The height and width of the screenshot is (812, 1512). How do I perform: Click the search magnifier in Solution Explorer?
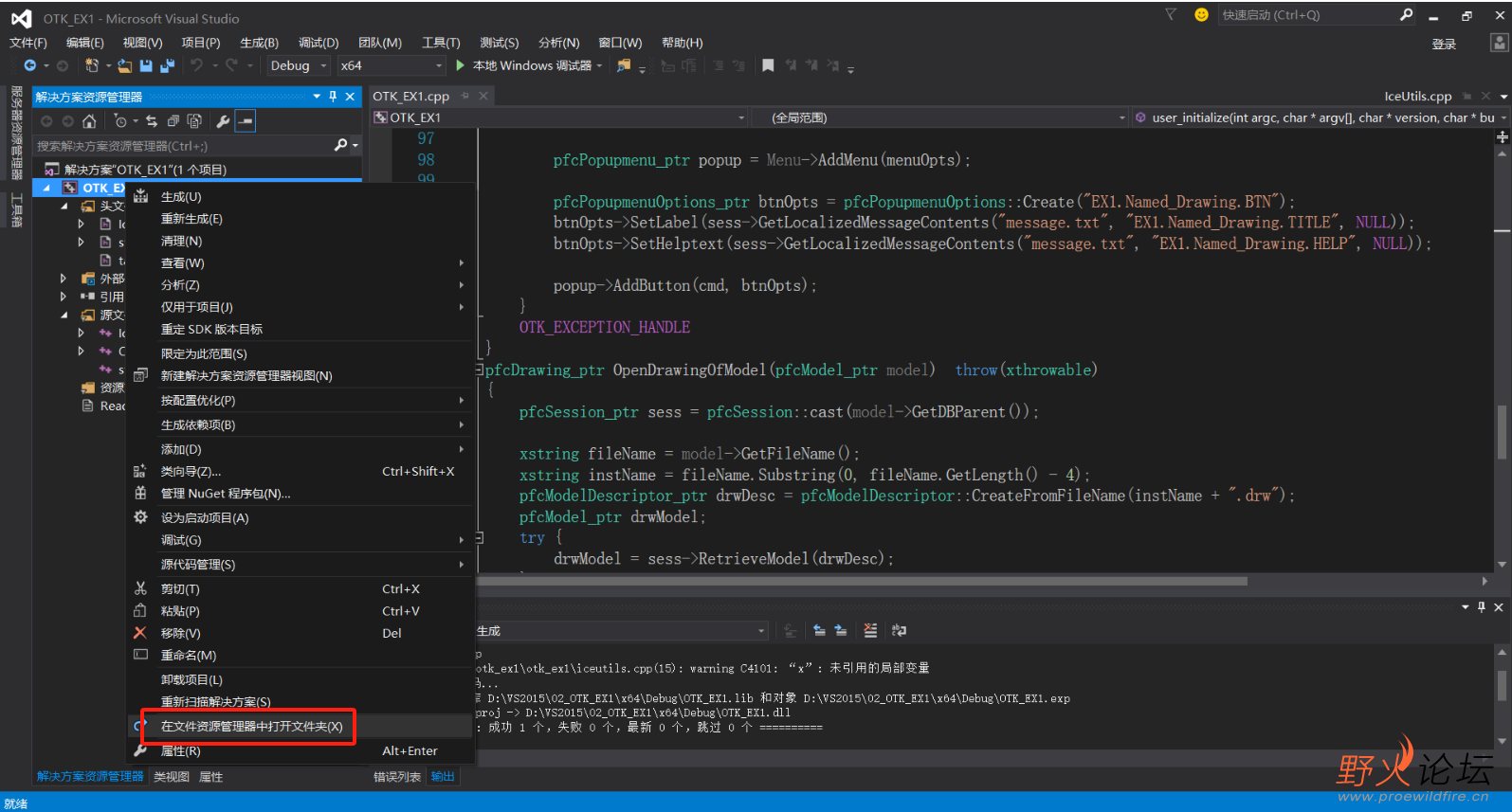[341, 145]
